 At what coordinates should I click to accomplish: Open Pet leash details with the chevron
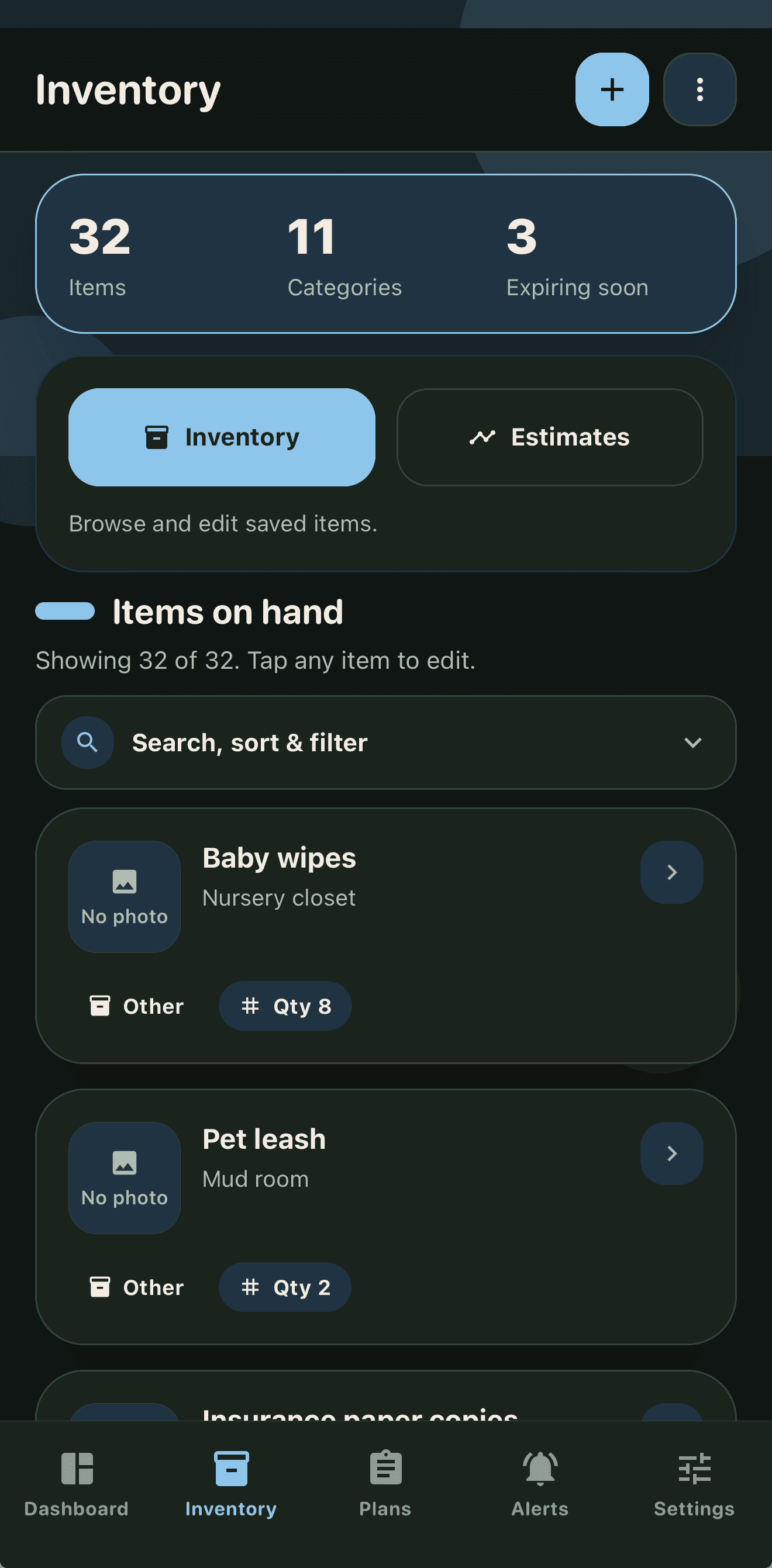pyautogui.click(x=671, y=1153)
